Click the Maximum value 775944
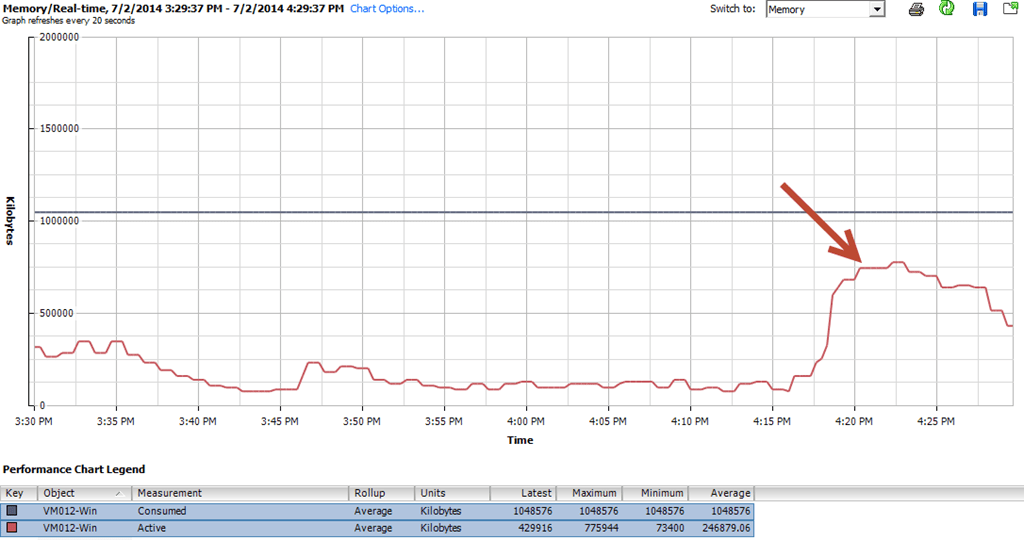Viewport: 1024px width, 540px height. [x=601, y=528]
